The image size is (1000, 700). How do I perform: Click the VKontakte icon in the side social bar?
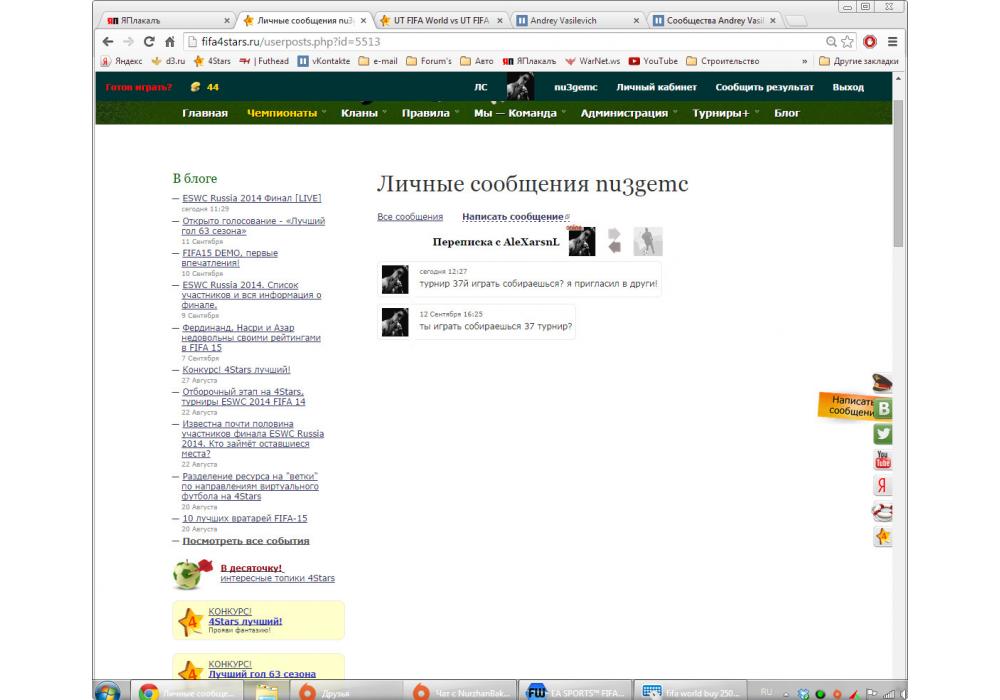pyautogui.click(x=883, y=408)
